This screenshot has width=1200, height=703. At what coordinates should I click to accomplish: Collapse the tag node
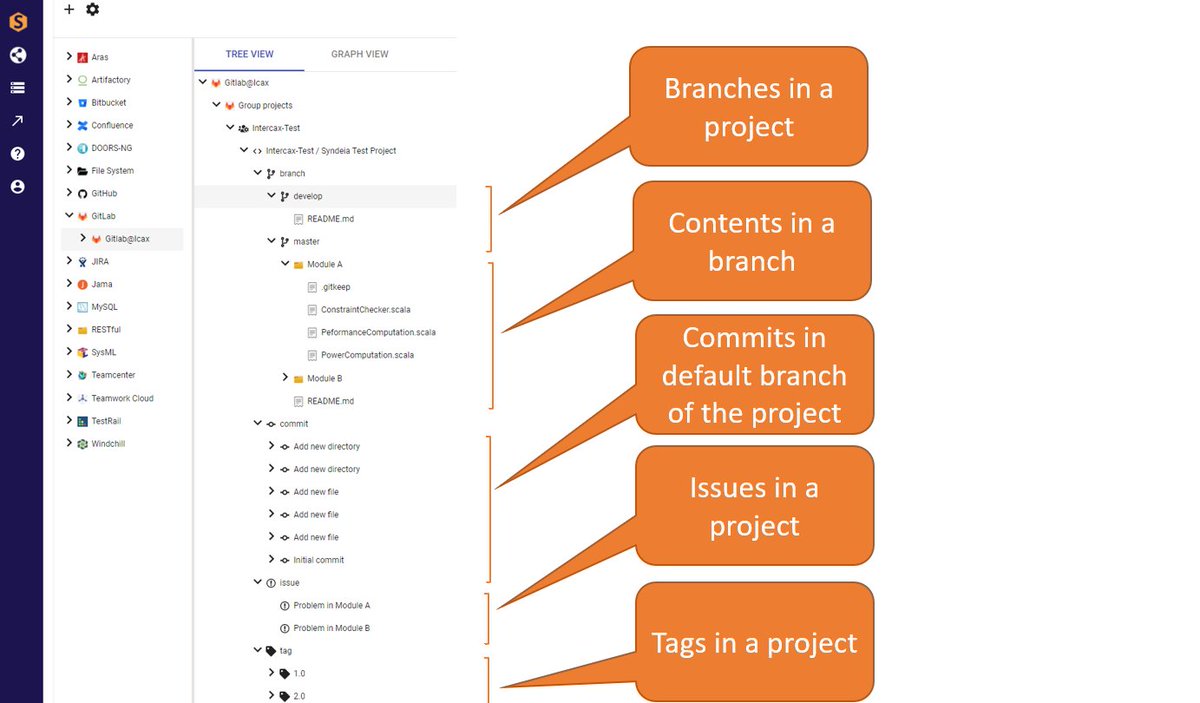258,651
